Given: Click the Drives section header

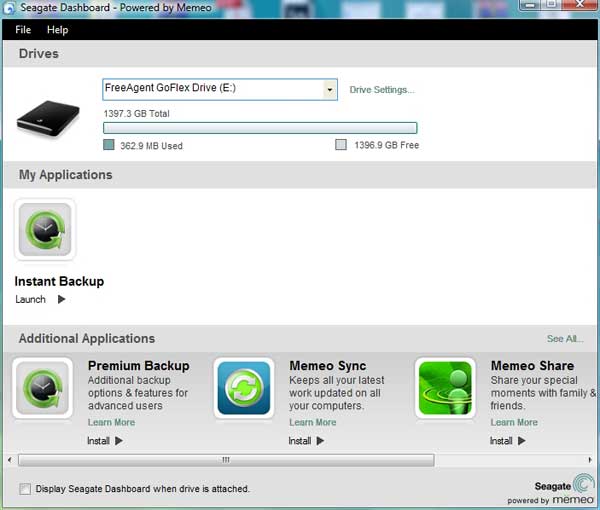Looking at the screenshot, I should [x=39, y=54].
